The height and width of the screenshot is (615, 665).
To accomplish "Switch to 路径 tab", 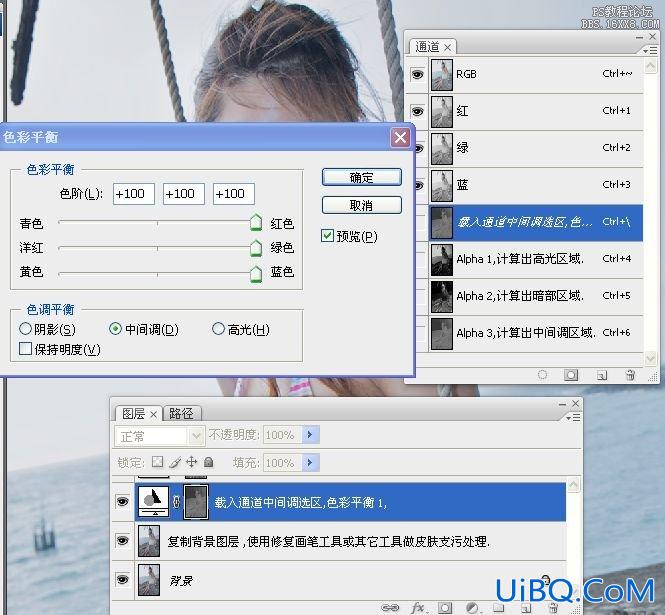I will (182, 414).
